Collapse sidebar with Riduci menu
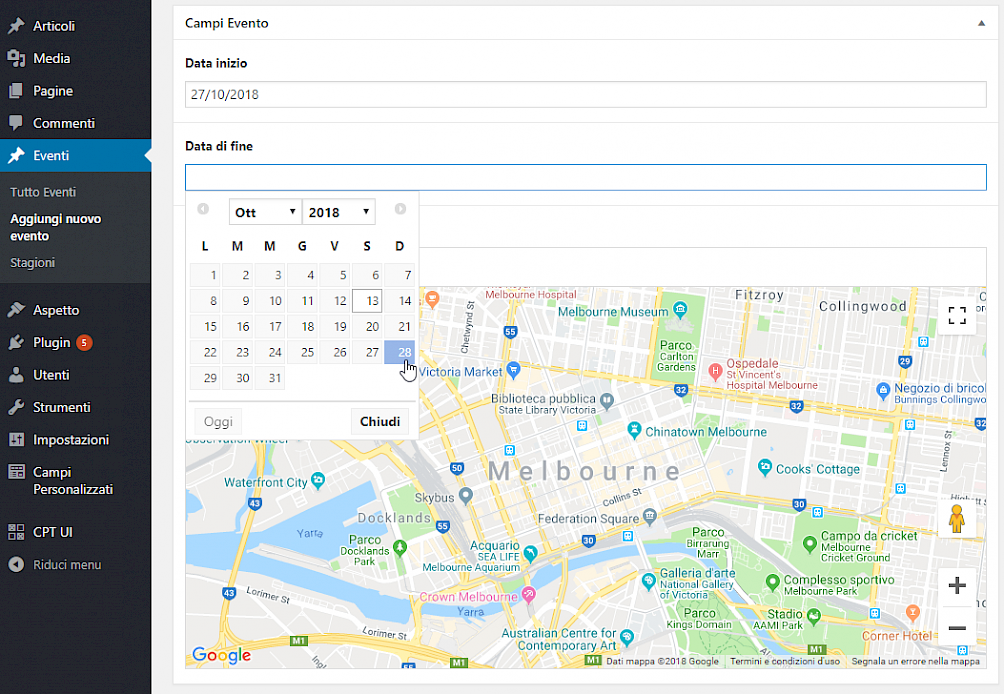The image size is (1004, 694). click(x=66, y=565)
